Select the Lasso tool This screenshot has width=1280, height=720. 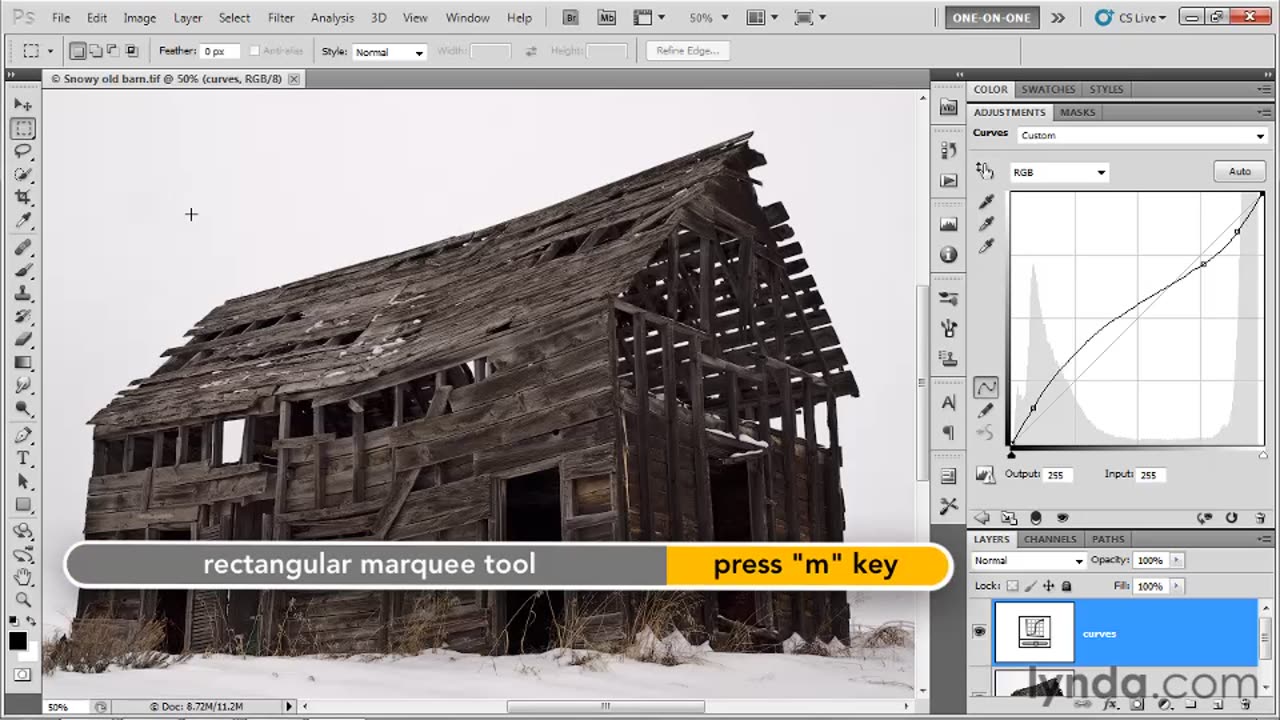tap(23, 151)
